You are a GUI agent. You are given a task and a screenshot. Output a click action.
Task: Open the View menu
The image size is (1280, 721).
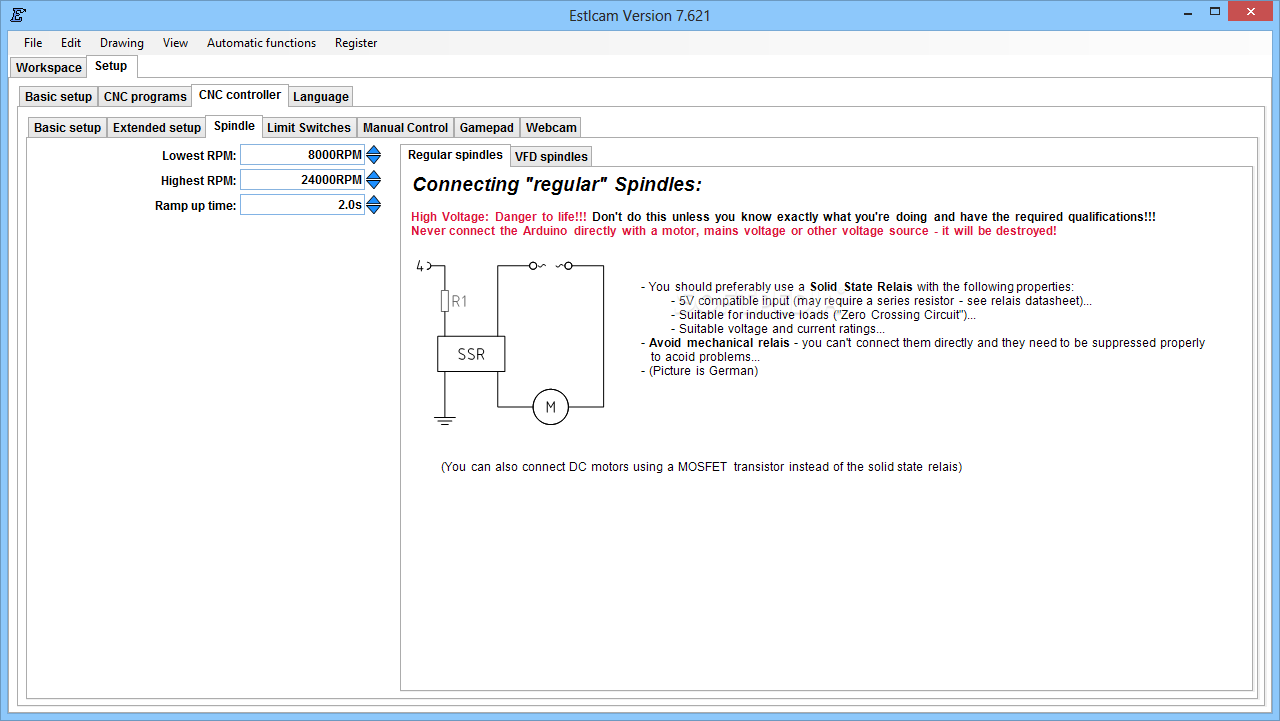coord(176,43)
